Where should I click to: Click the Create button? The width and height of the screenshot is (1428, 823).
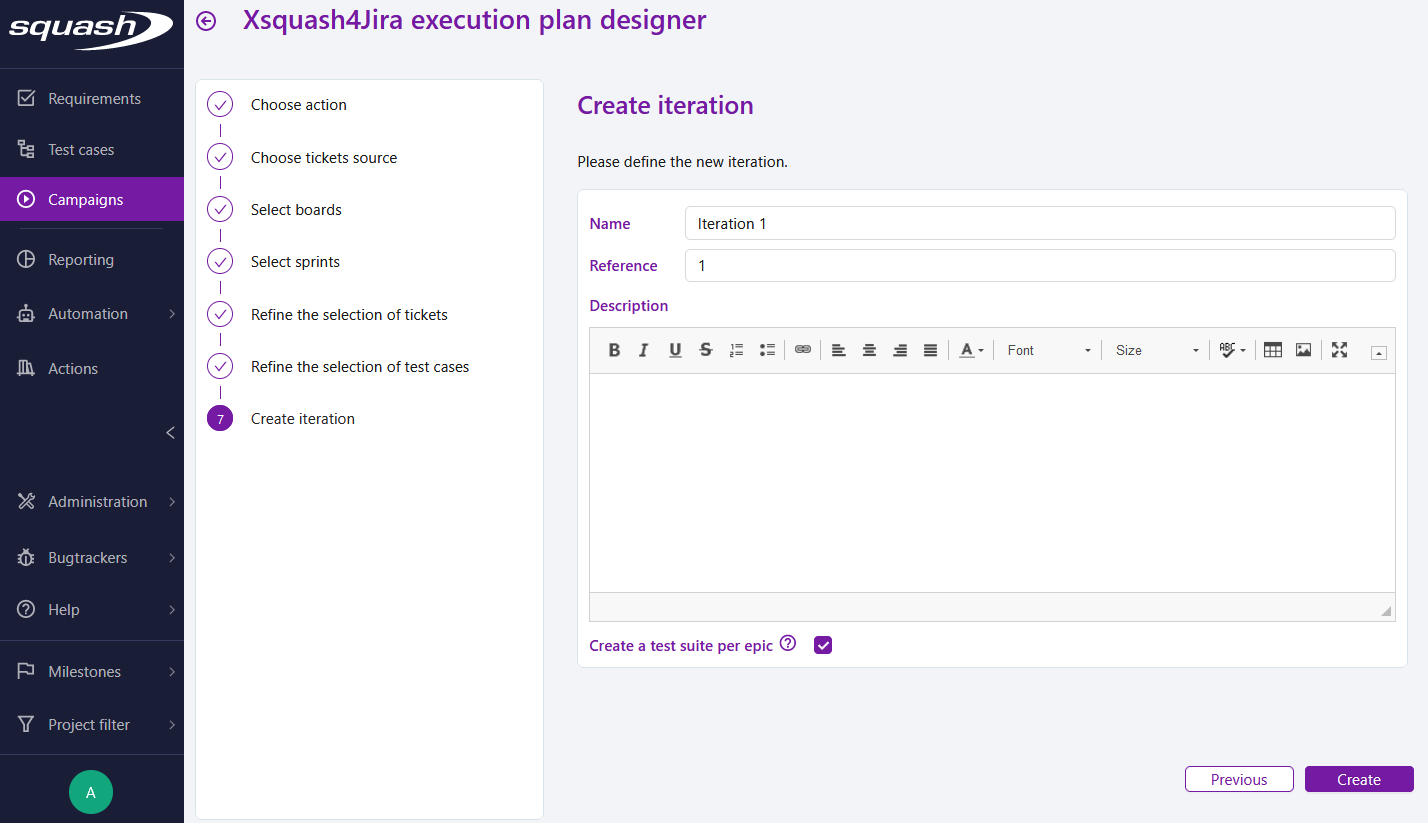coord(1359,779)
